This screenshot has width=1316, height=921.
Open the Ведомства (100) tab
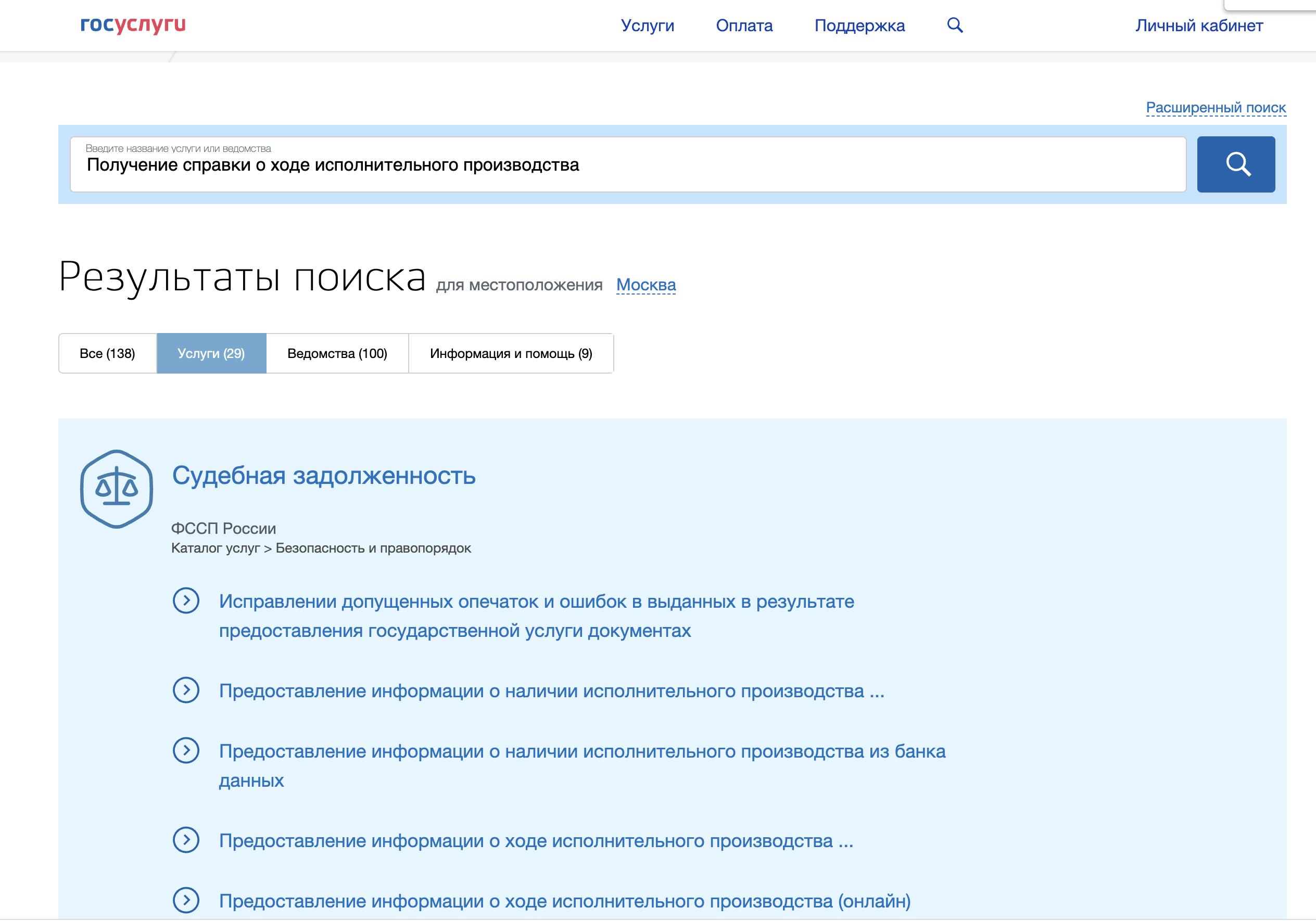(337, 353)
